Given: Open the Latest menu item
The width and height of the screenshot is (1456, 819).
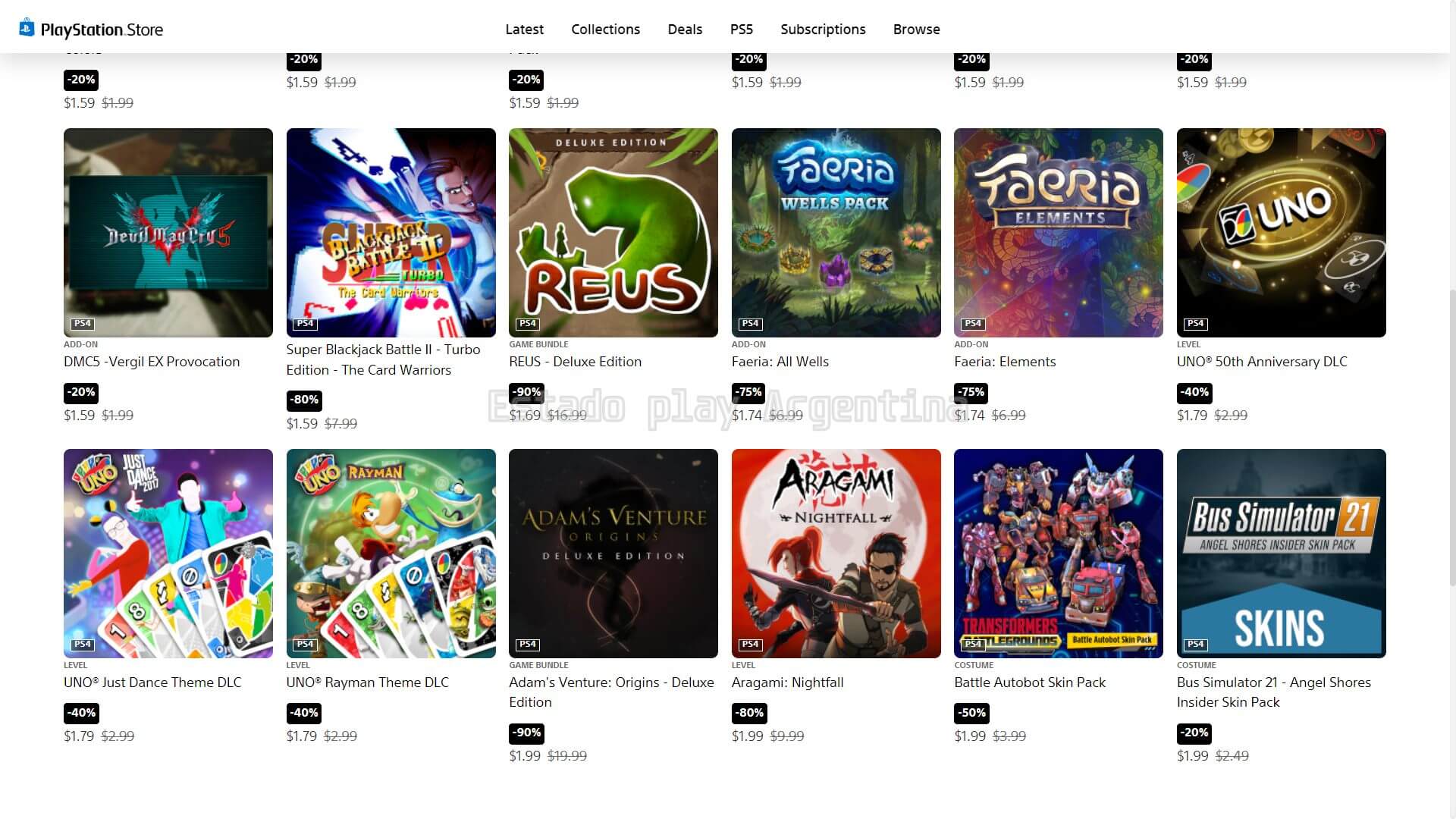Looking at the screenshot, I should point(524,29).
